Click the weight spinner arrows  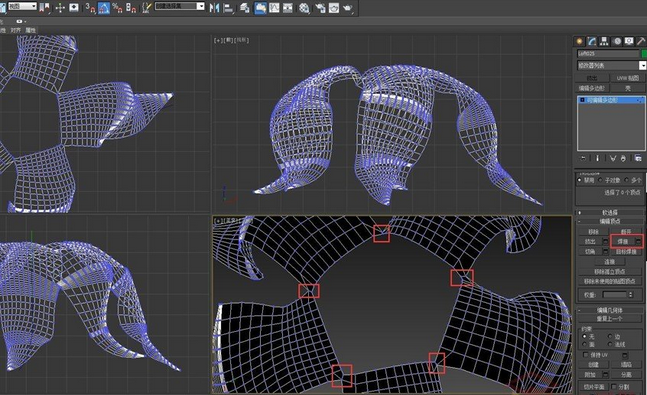[630, 295]
